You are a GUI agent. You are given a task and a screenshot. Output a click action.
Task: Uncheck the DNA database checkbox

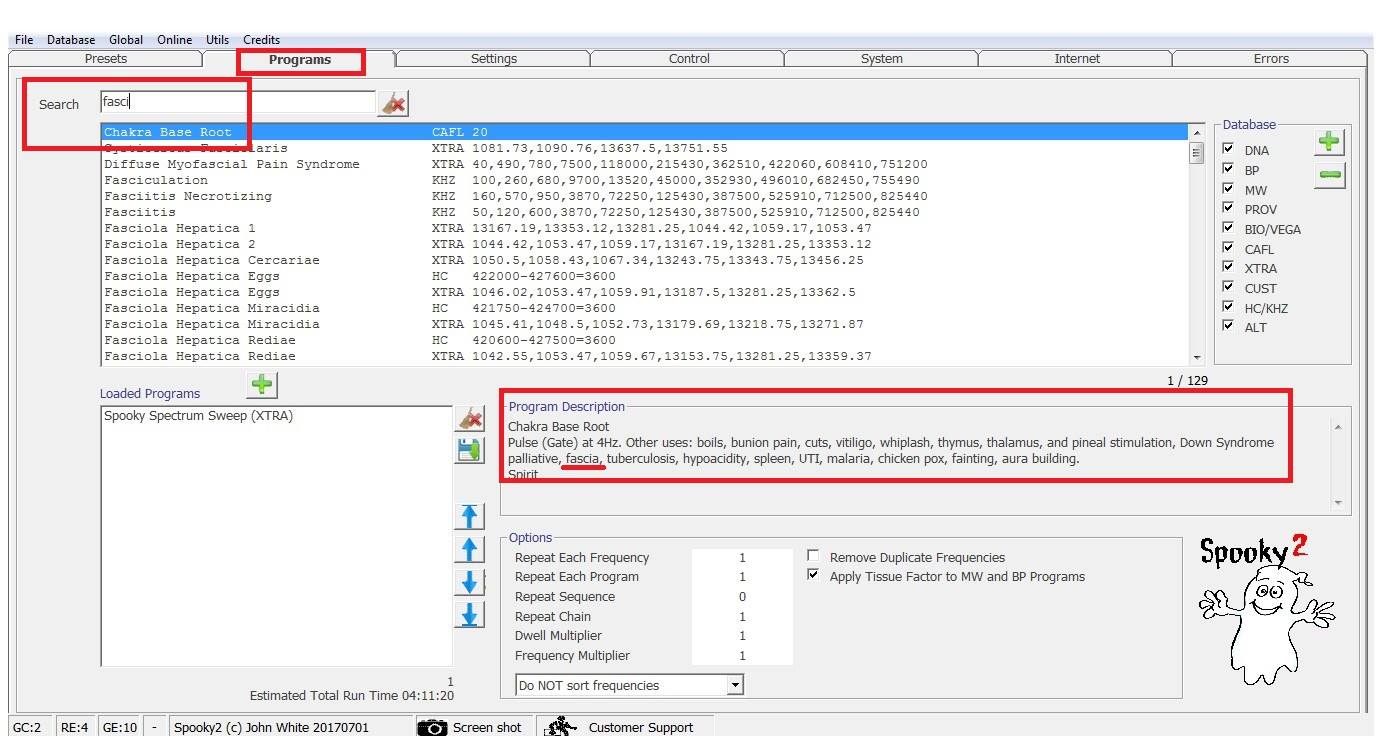[x=1229, y=149]
